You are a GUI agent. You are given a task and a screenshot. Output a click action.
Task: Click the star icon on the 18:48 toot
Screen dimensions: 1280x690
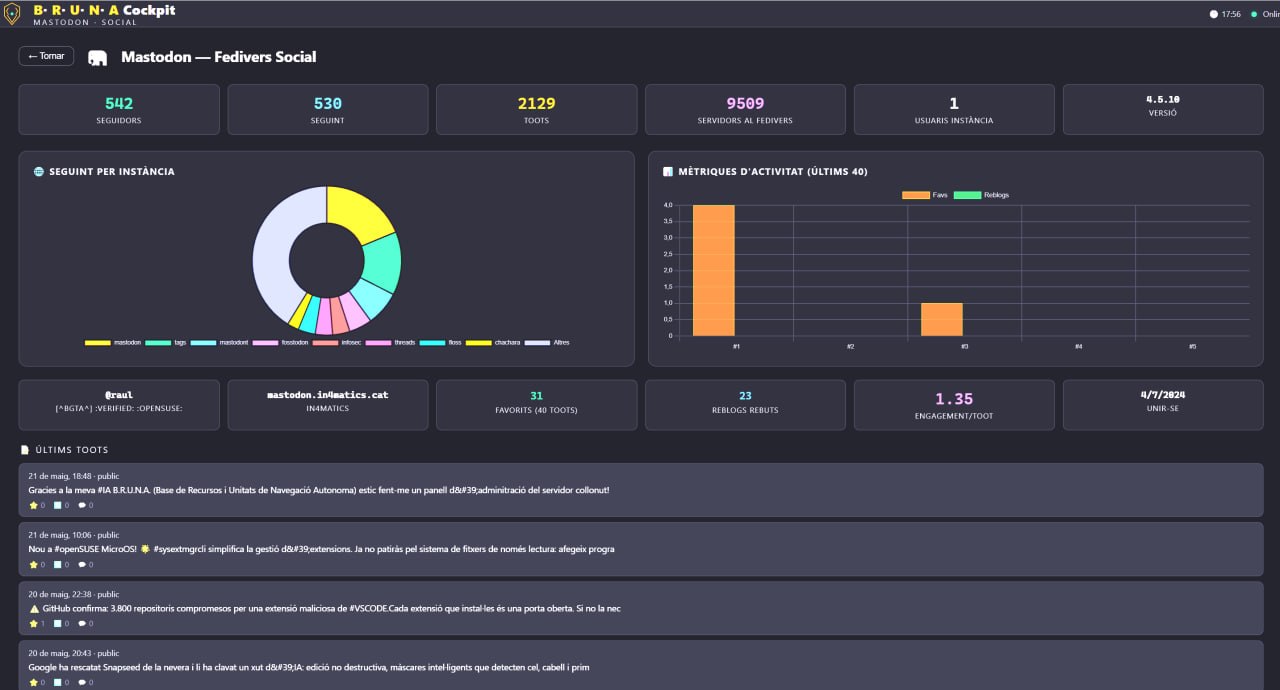(33, 505)
